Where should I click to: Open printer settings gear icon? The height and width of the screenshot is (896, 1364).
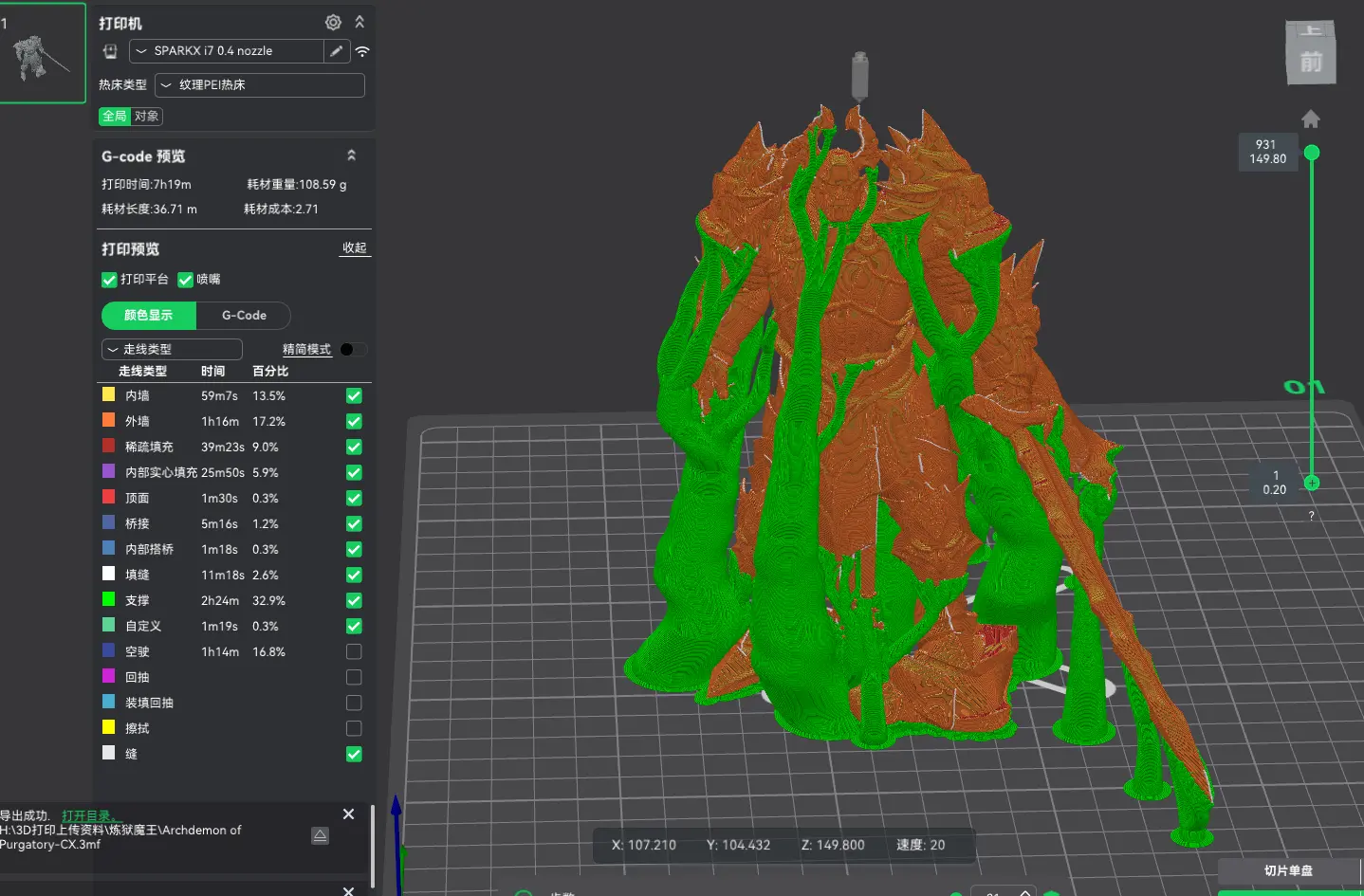pyautogui.click(x=333, y=22)
